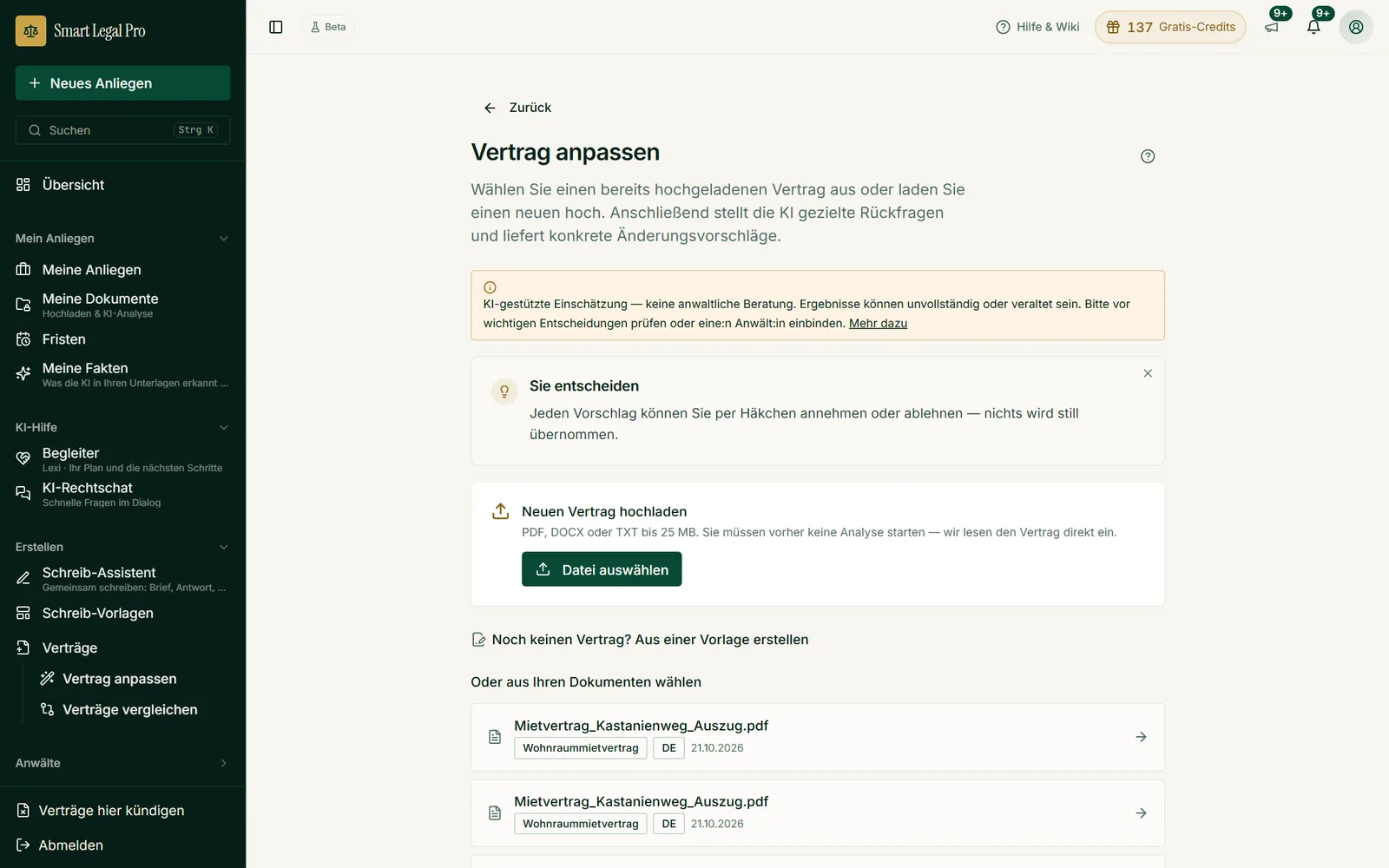The image size is (1389, 868).
Task: Dismiss the Sie entscheiden hint
Action: (x=1148, y=373)
